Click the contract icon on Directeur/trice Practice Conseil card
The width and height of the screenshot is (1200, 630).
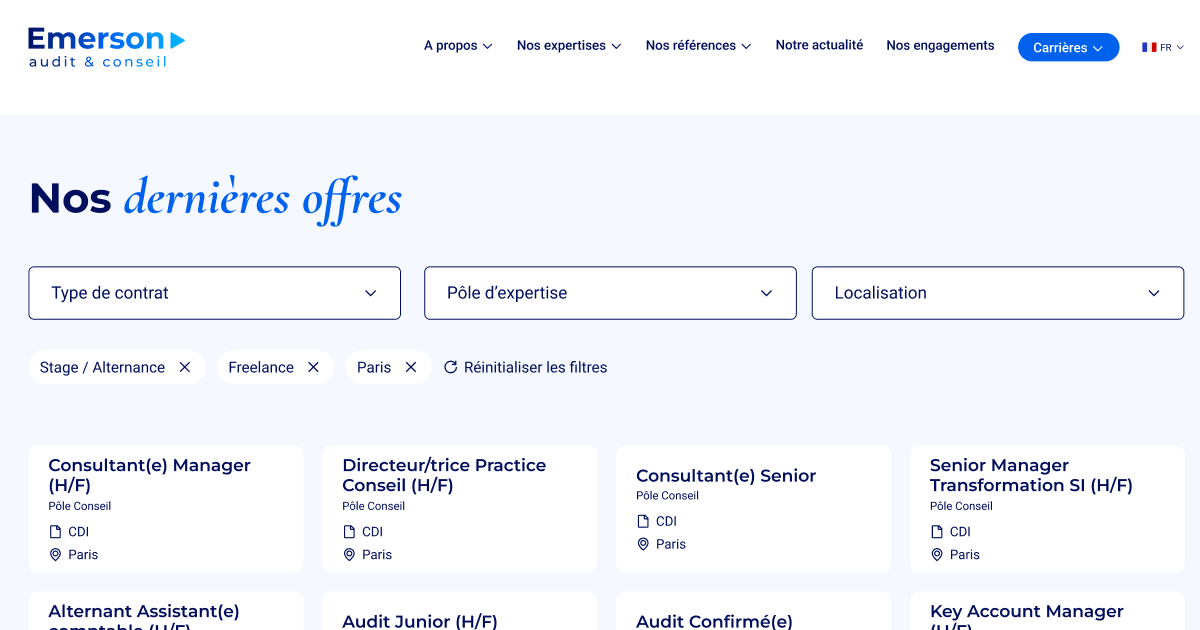click(348, 531)
